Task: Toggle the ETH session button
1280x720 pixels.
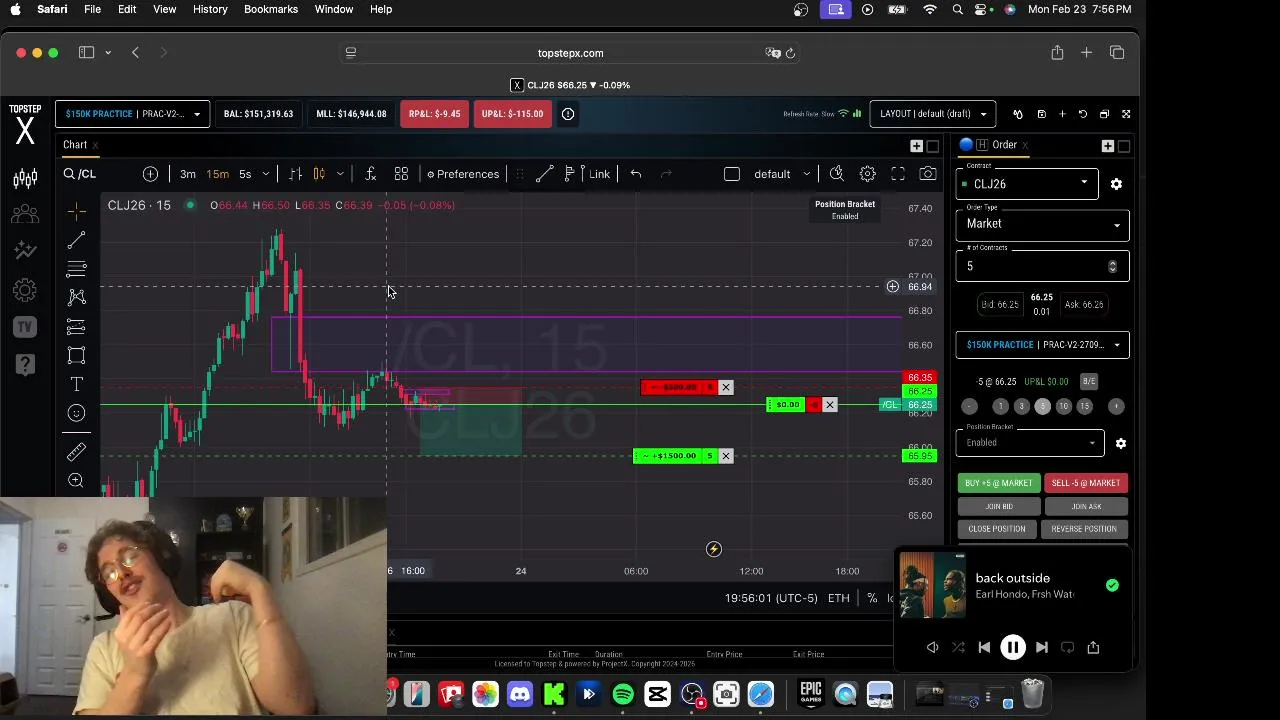Action: click(x=838, y=598)
